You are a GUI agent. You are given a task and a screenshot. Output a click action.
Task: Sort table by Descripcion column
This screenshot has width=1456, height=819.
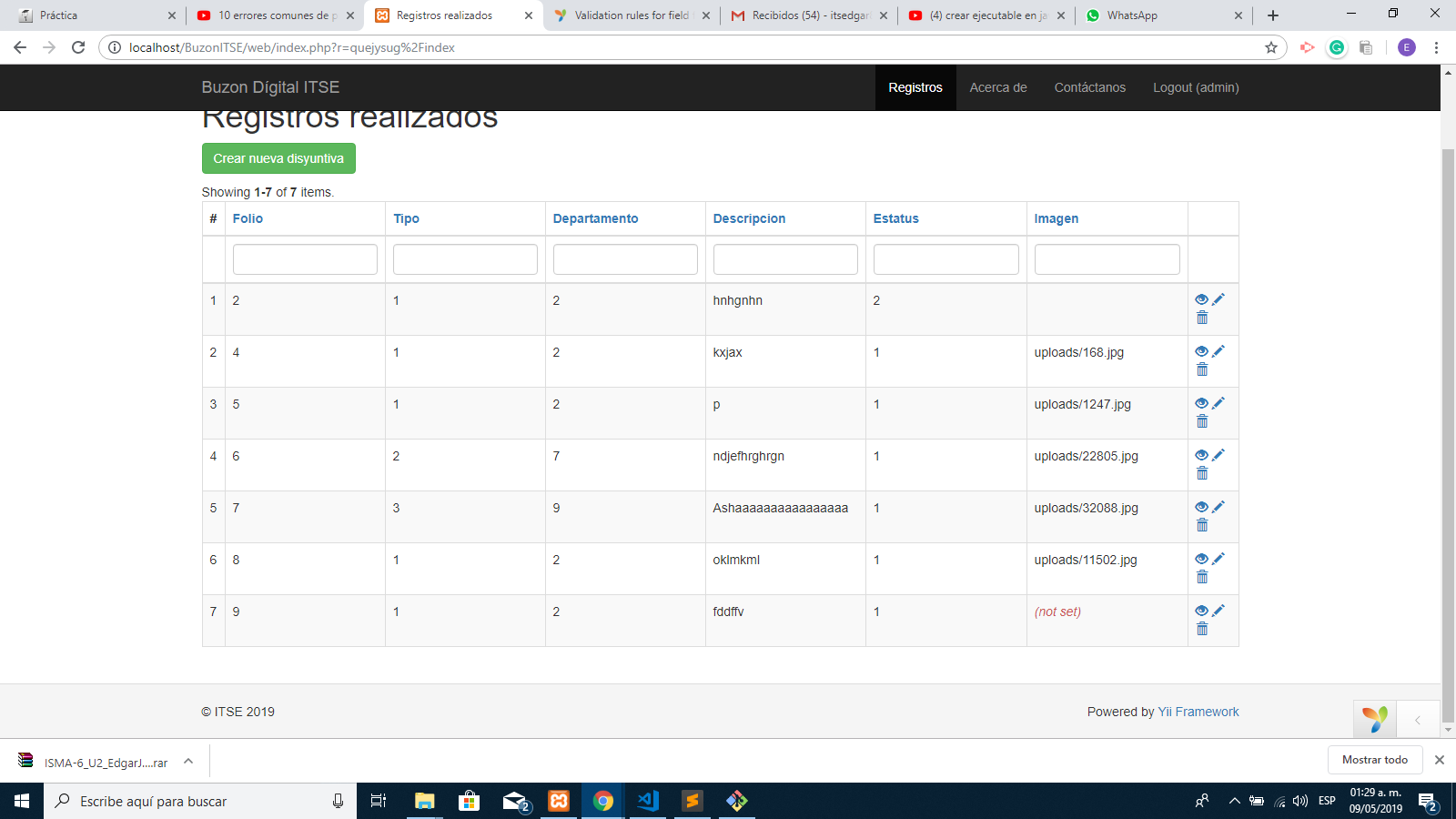(x=749, y=218)
